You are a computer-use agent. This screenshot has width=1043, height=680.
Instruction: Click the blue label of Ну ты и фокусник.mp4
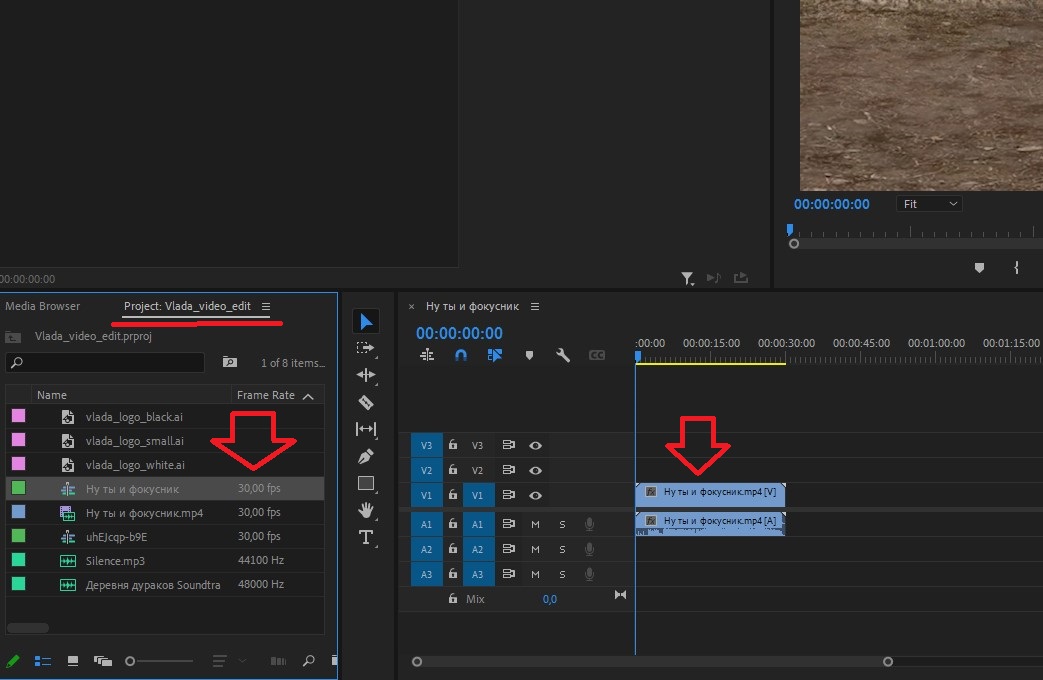point(19,512)
